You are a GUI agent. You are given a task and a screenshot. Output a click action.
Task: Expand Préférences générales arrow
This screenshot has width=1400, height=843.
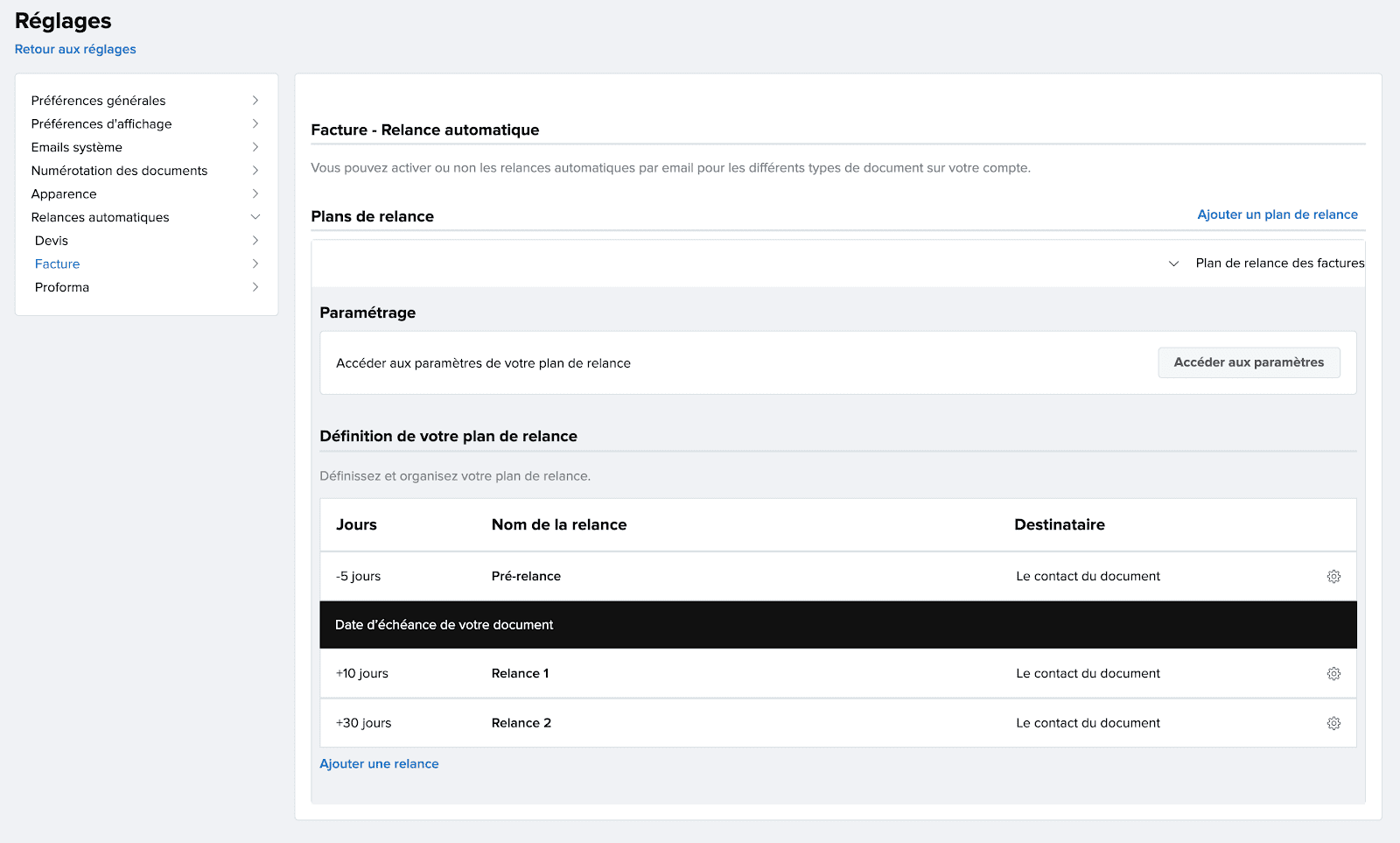click(255, 101)
